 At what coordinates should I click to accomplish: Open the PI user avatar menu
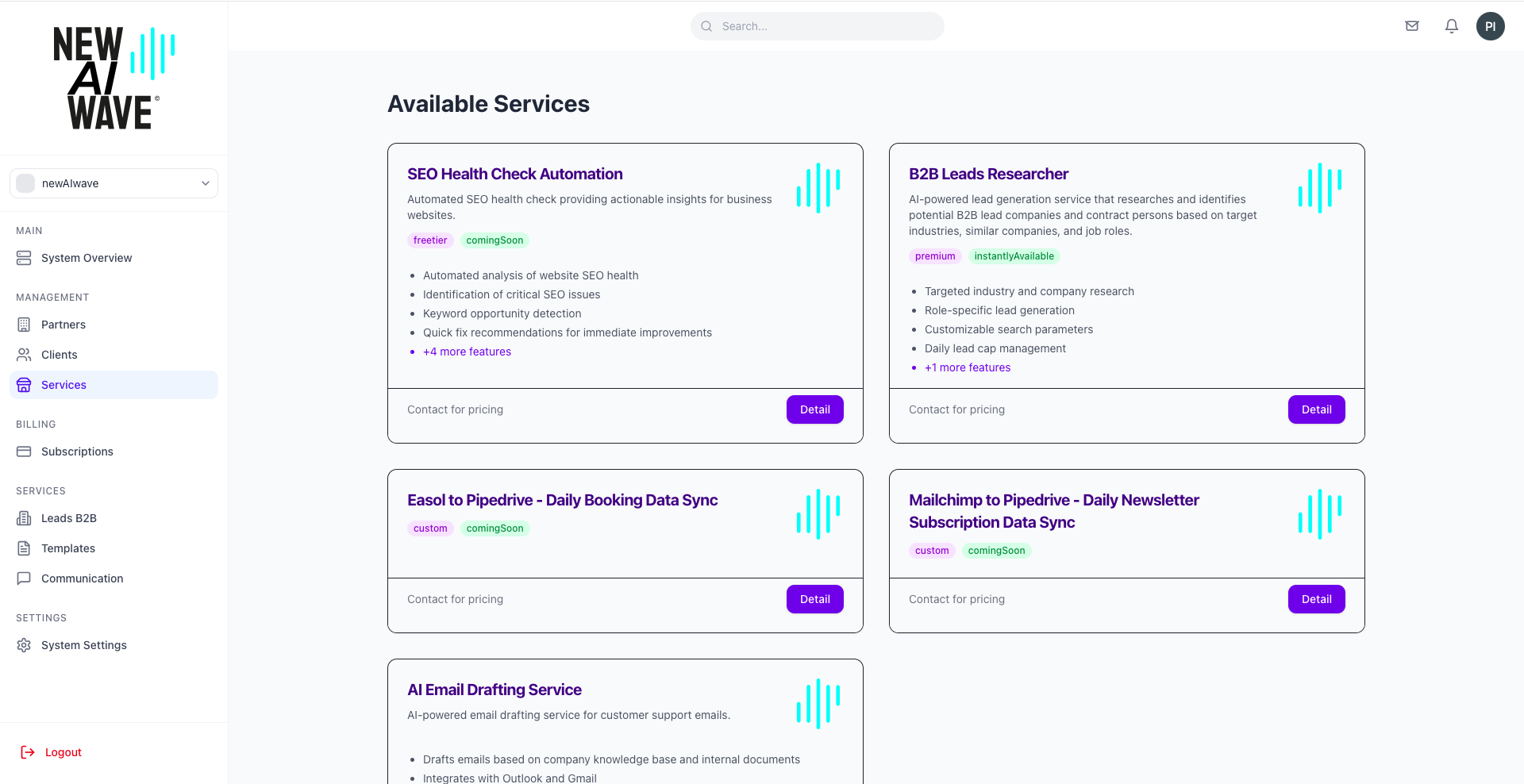1491,26
